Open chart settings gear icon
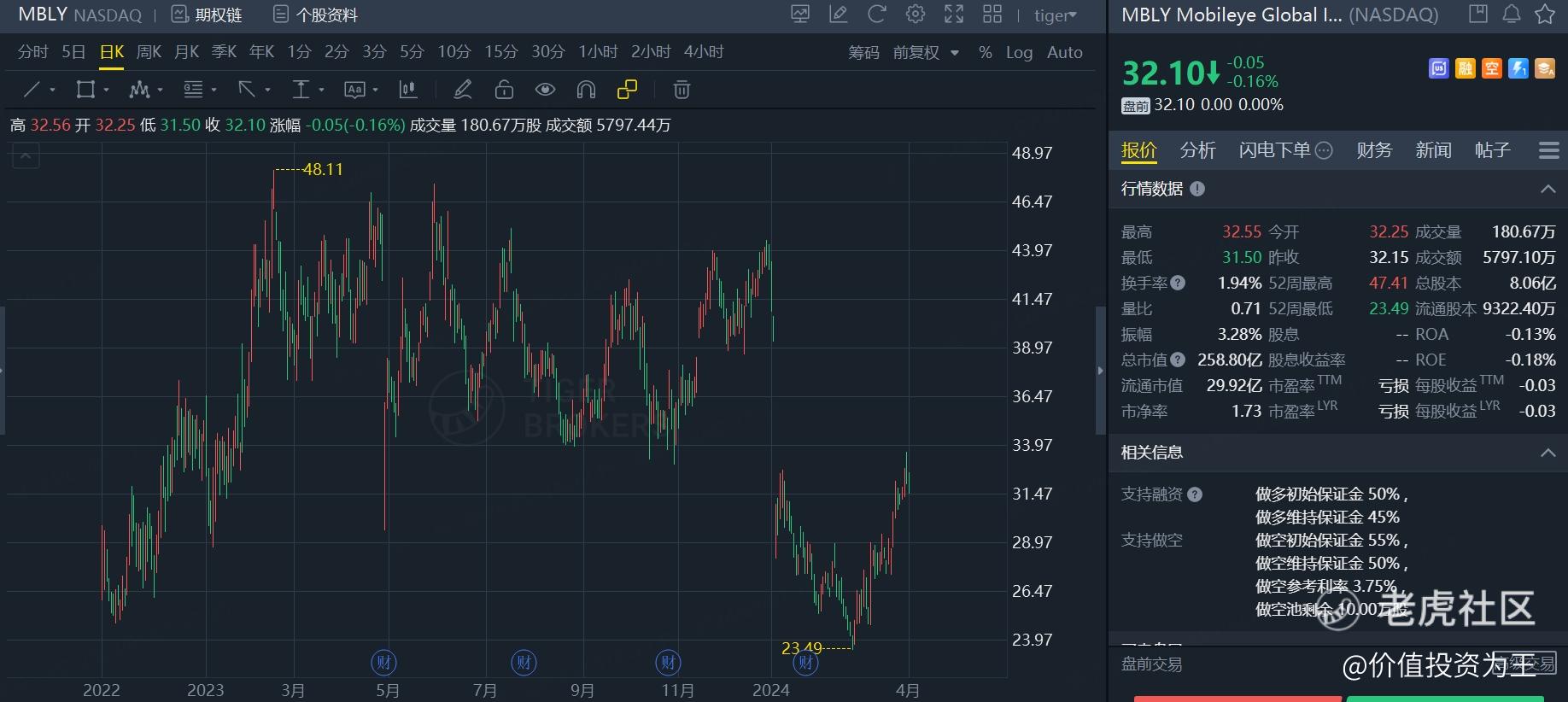 pyautogui.click(x=916, y=14)
